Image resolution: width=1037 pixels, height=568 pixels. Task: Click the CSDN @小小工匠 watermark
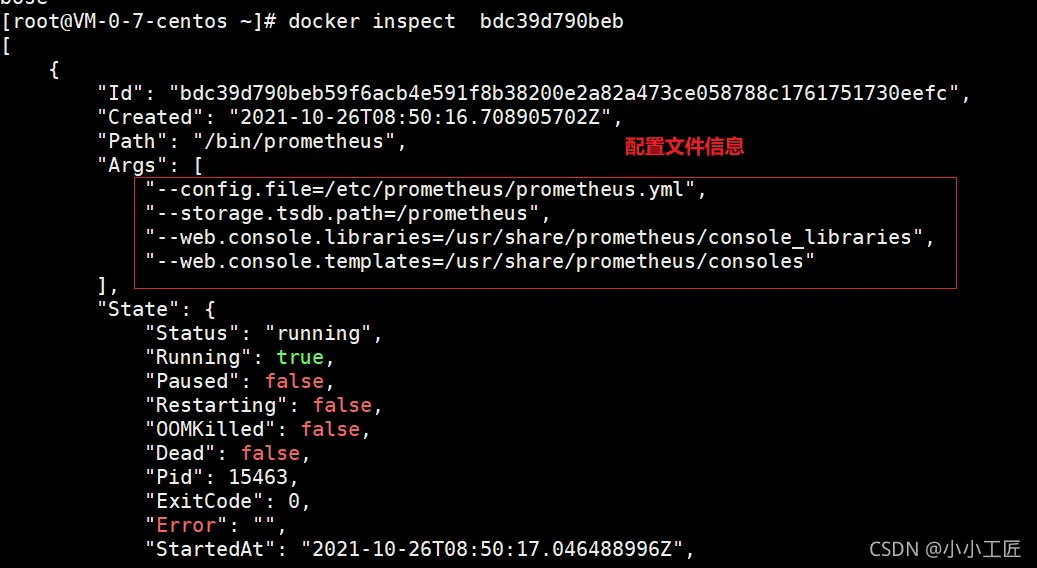(x=945, y=548)
